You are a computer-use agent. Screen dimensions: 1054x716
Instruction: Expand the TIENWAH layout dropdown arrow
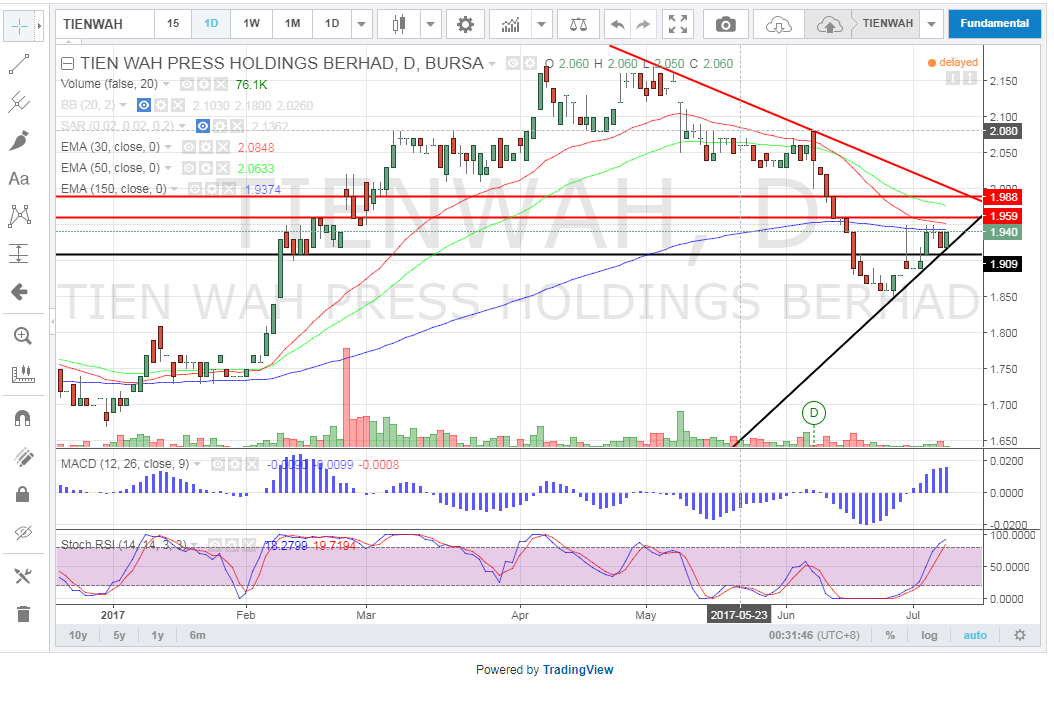932,24
